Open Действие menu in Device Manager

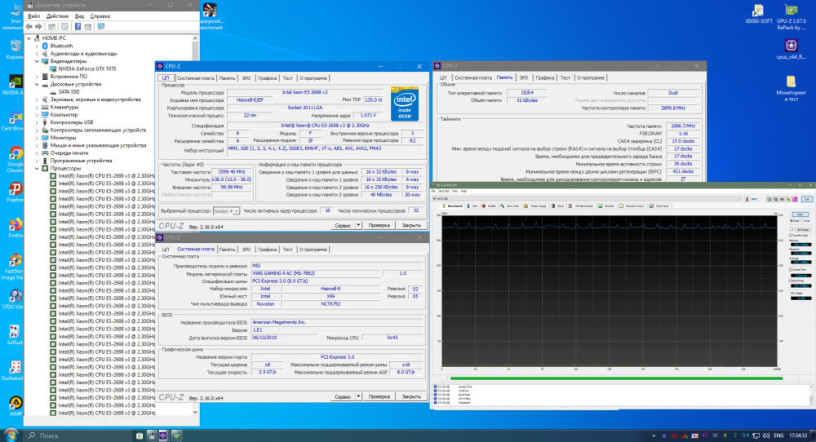tap(57, 16)
